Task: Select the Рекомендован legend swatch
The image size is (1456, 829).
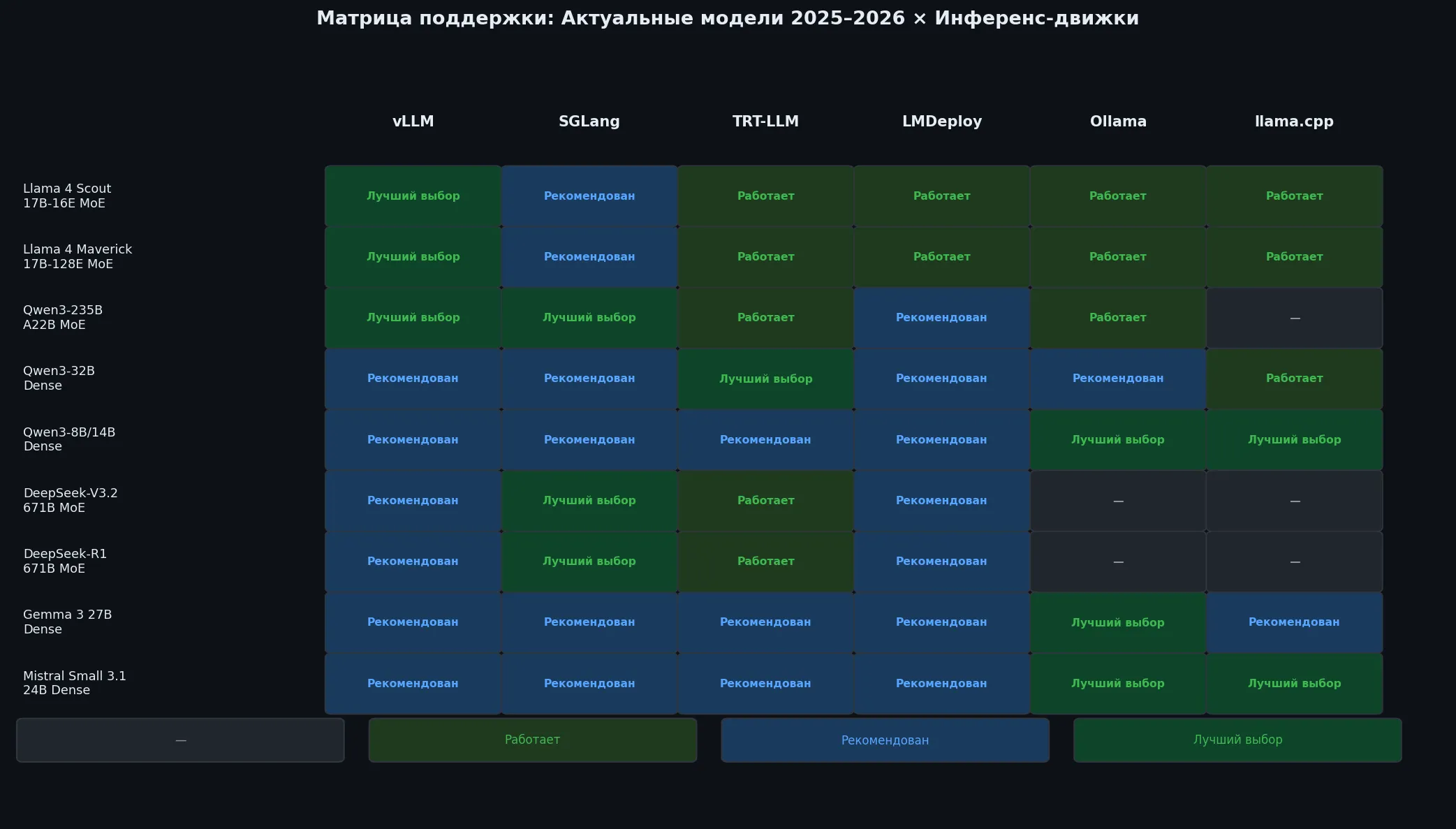Action: (x=885, y=740)
